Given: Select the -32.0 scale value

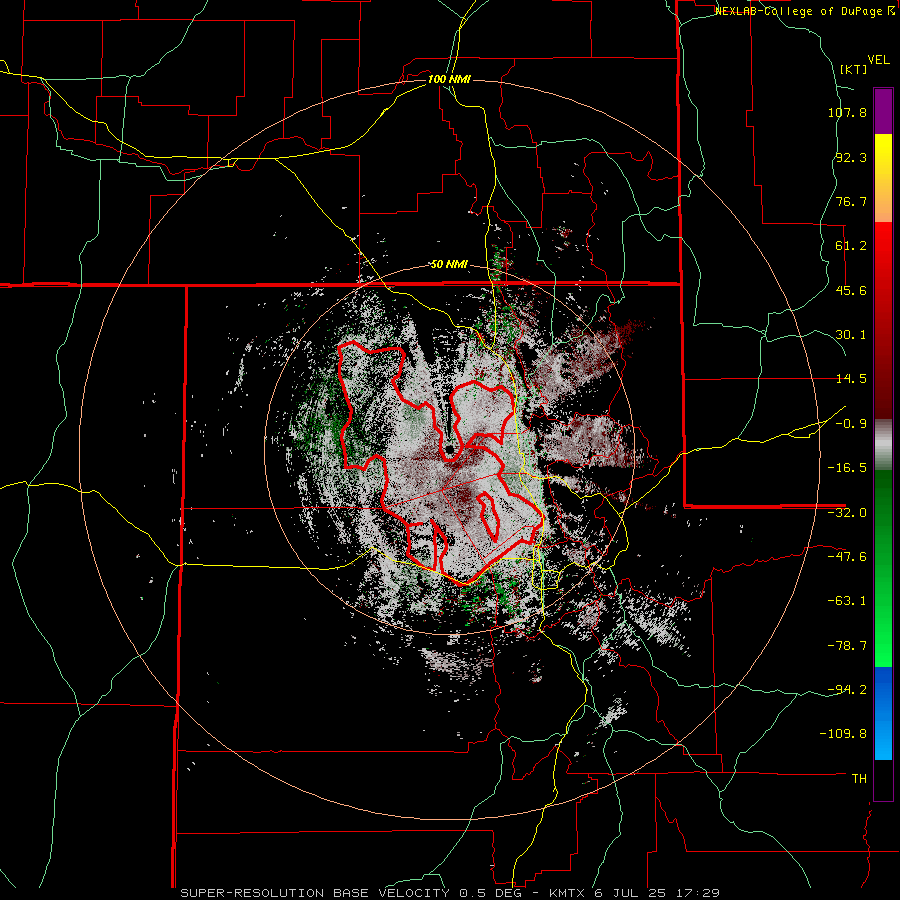Looking at the screenshot, I should [x=847, y=513].
